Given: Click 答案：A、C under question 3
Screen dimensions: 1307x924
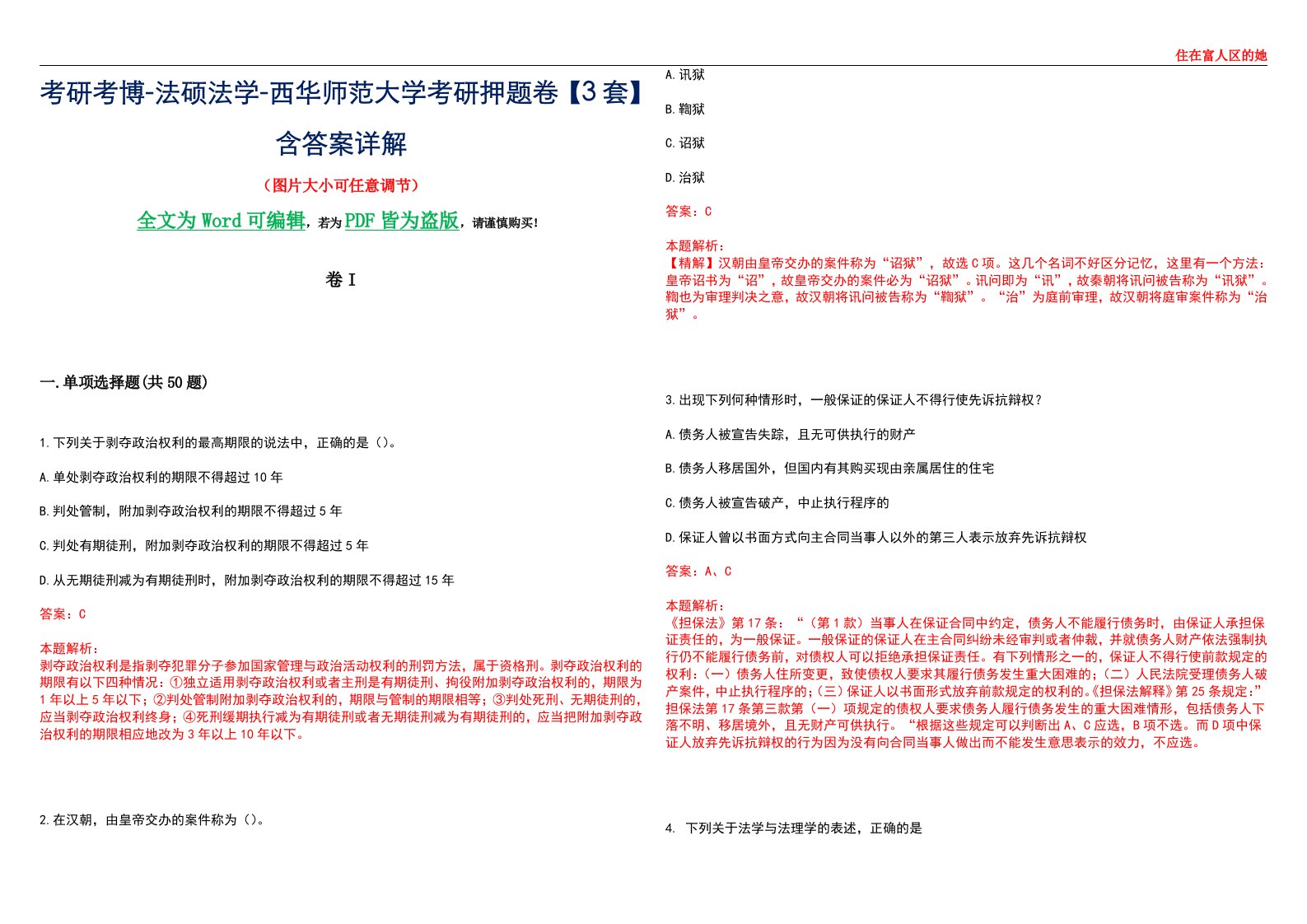Looking at the screenshot, I should (698, 572).
